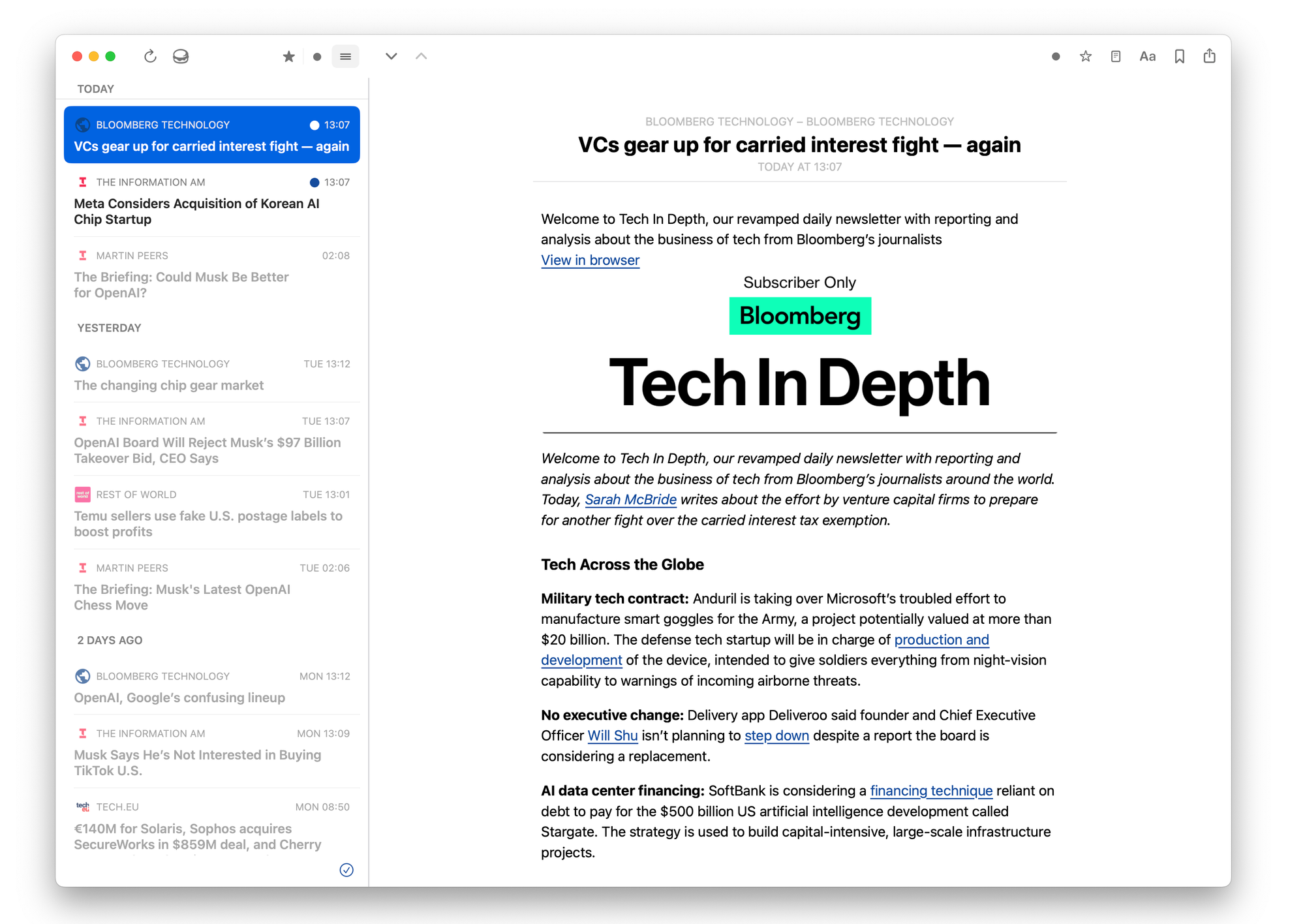Click the green Bloomberg logo banner
This screenshot has height=924, width=1305.
799,316
